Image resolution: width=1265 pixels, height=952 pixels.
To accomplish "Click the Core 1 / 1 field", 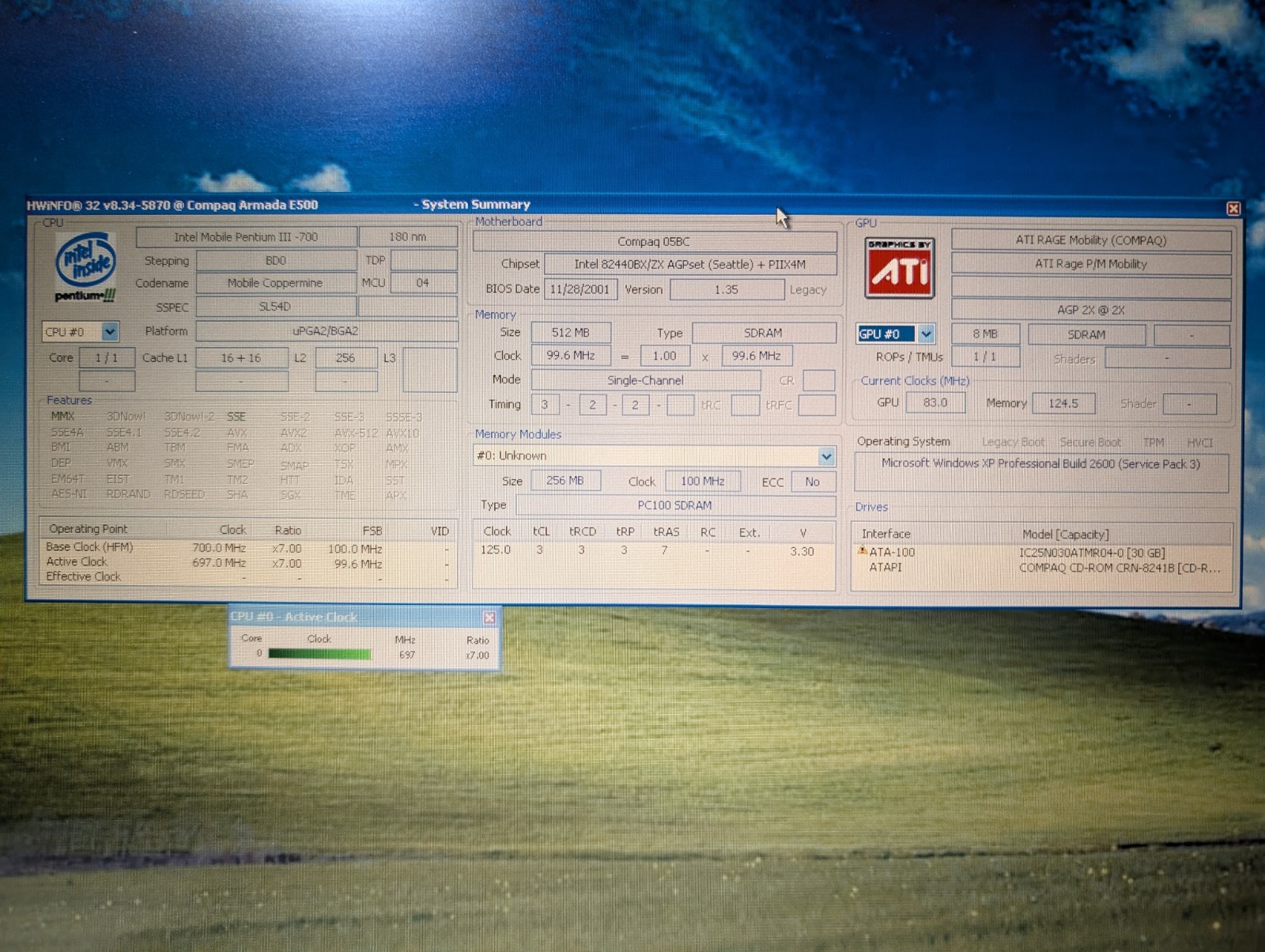I will point(107,358).
